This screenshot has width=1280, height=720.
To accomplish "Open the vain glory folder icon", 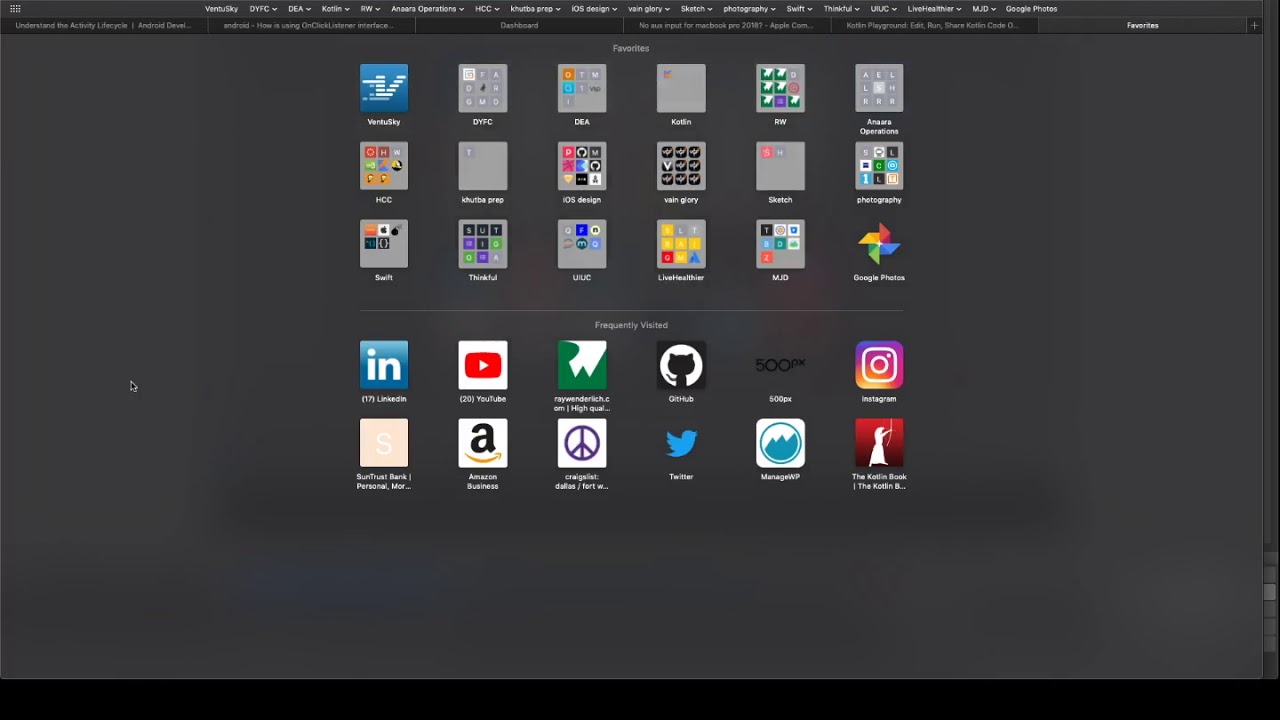I will tap(681, 166).
